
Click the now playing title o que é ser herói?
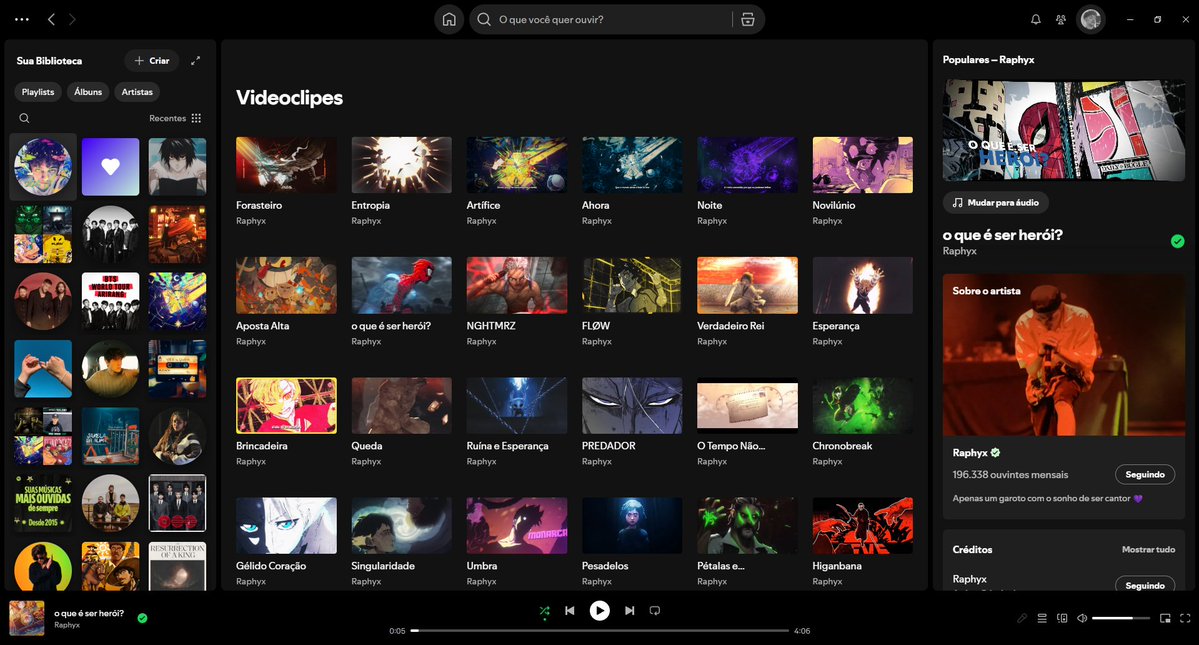click(89, 613)
